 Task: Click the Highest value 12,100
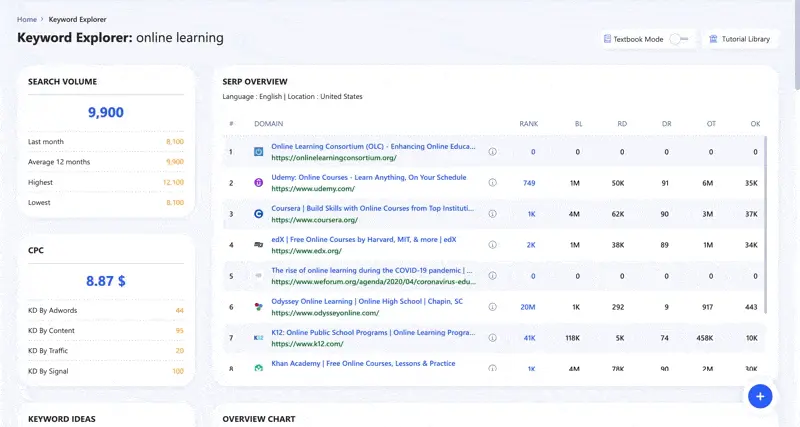click(x=173, y=183)
